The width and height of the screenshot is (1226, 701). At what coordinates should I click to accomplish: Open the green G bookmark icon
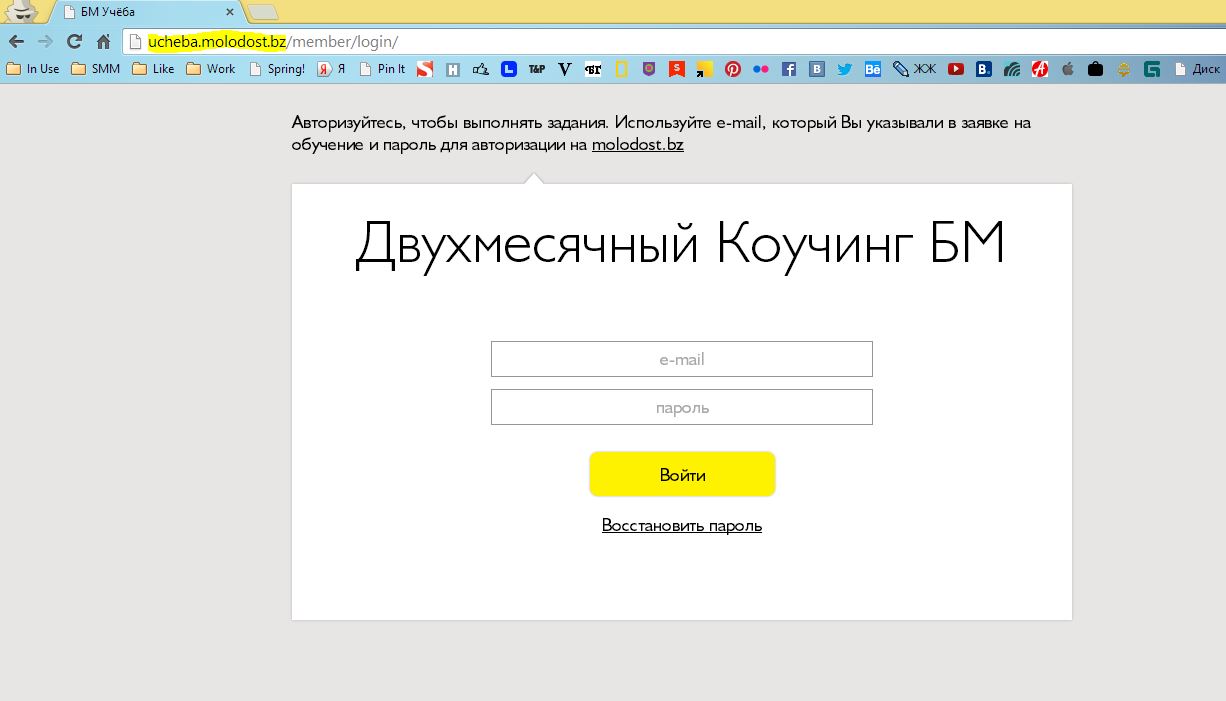coord(1152,69)
